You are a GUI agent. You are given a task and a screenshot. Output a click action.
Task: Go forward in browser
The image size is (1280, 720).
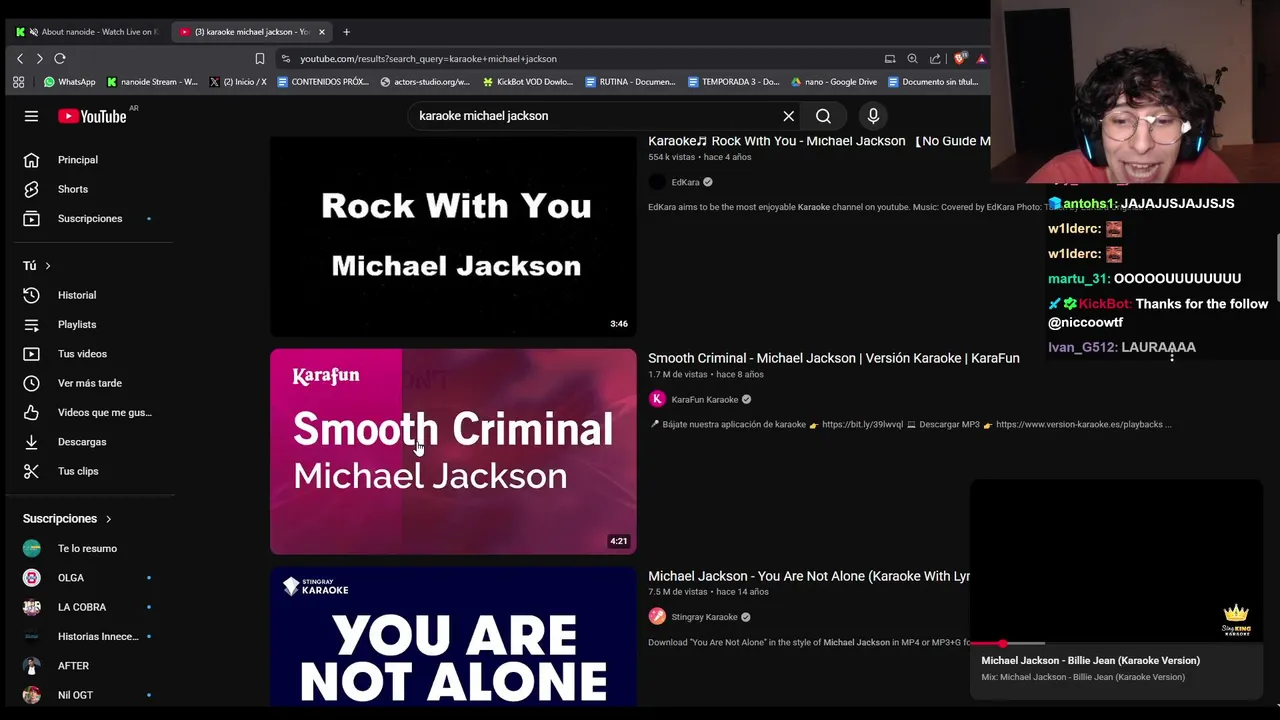tap(39, 59)
